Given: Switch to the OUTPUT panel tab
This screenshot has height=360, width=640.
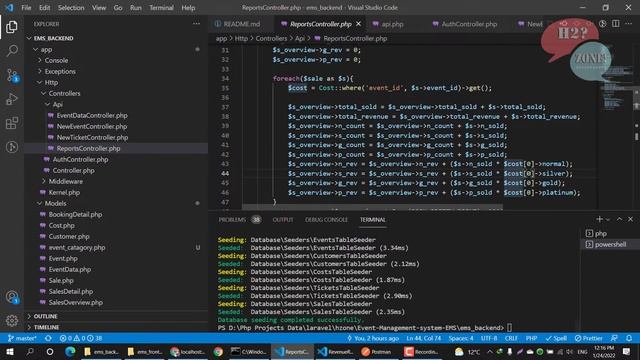Looking at the screenshot, I should [283, 220].
